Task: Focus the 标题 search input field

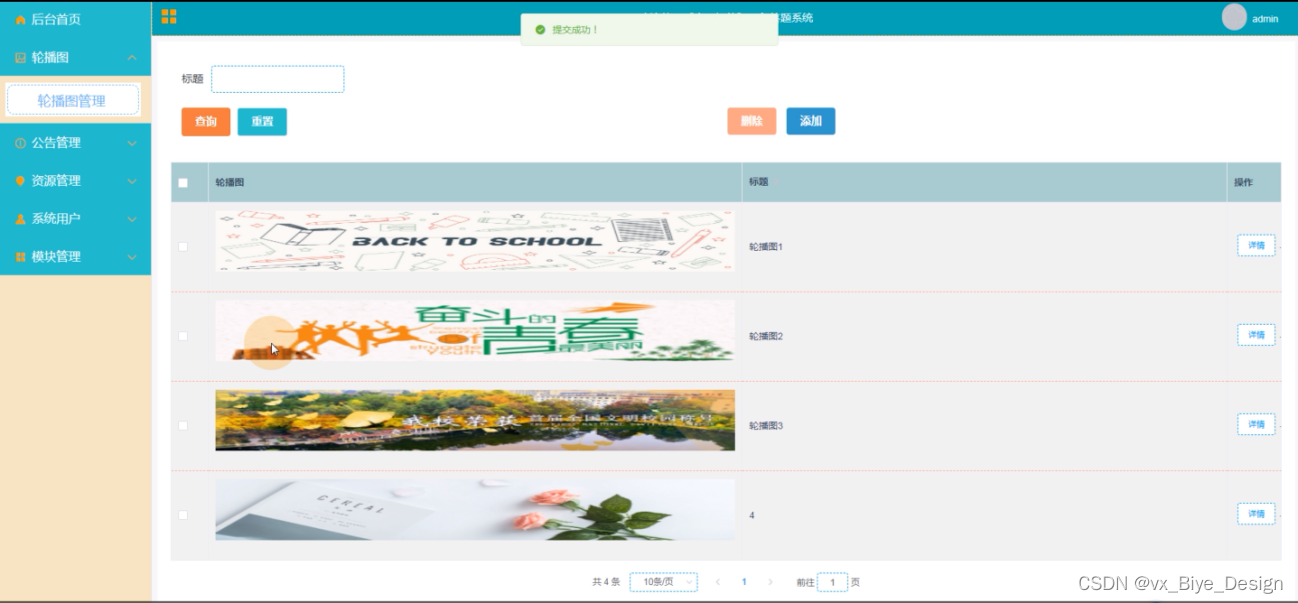Action: pos(278,79)
